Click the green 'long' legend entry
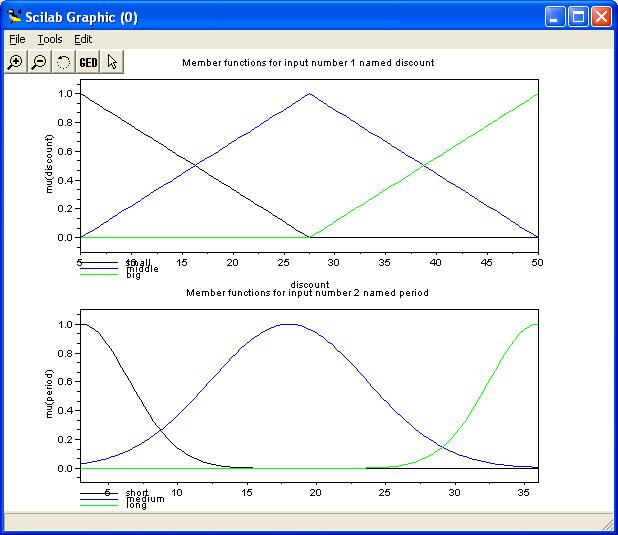618x535 pixels. point(100,506)
